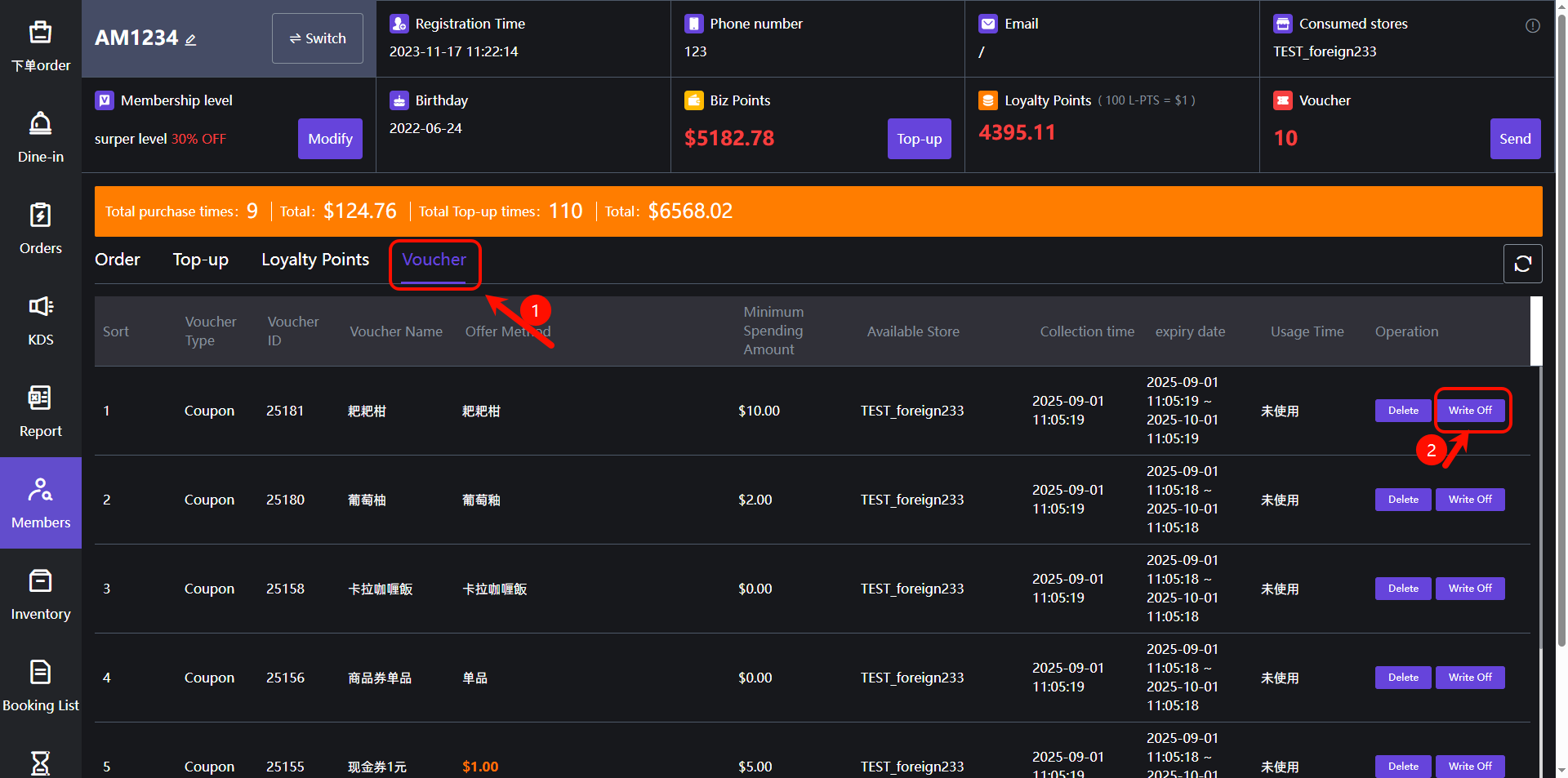The height and width of the screenshot is (778, 1568).
Task: Go to Orders in the sidebar
Action: [x=40, y=229]
